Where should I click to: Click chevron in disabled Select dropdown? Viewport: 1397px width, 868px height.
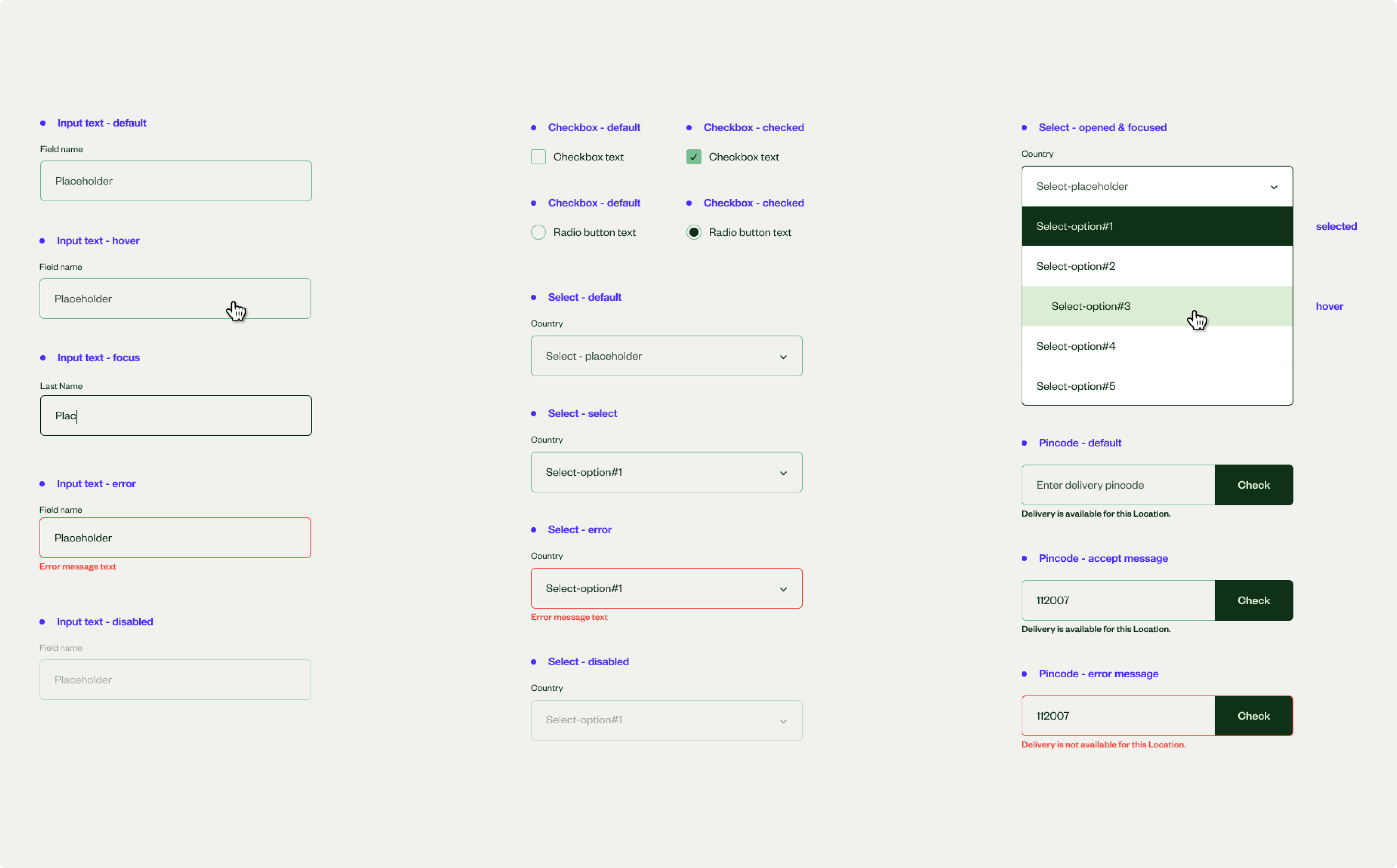pos(783,721)
